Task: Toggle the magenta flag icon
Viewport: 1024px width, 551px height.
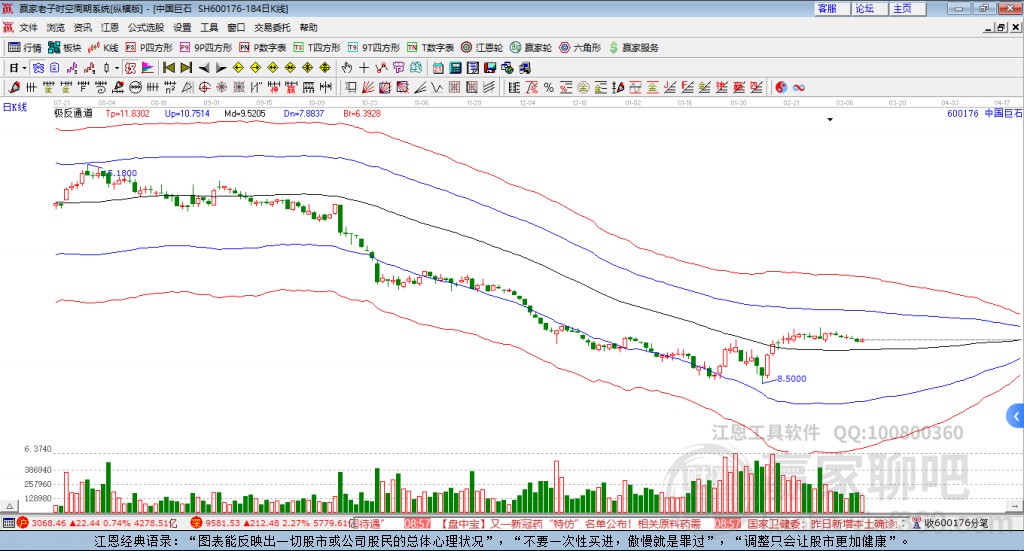Action: click(x=148, y=68)
